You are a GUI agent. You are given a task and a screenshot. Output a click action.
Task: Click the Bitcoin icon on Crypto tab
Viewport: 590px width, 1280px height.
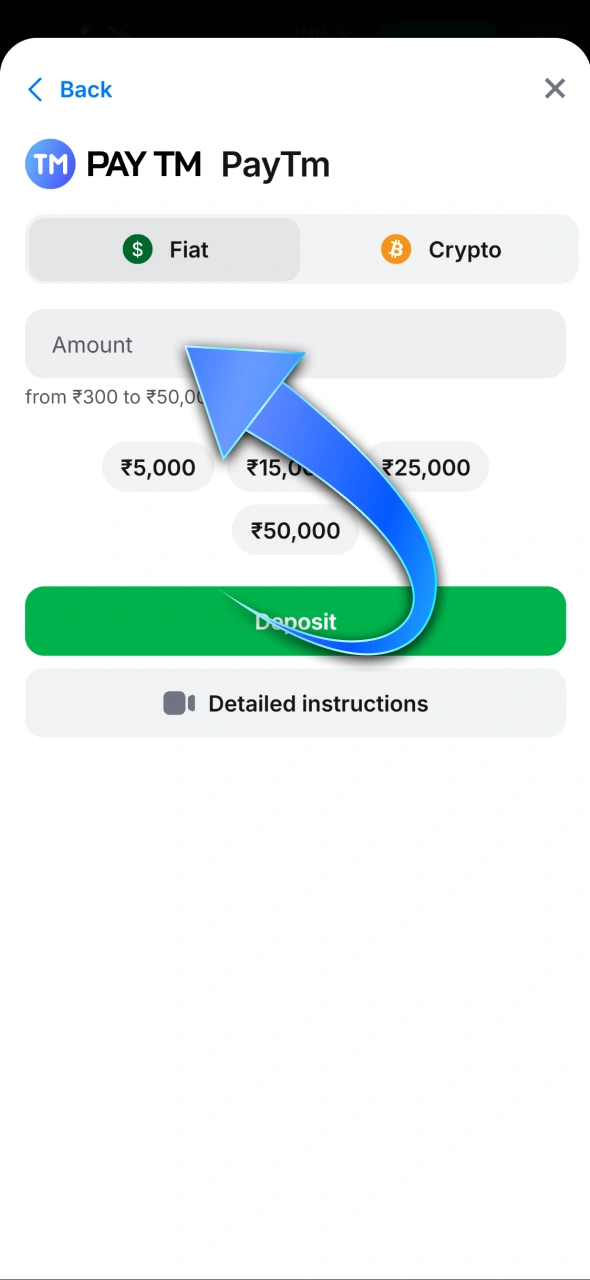(396, 249)
